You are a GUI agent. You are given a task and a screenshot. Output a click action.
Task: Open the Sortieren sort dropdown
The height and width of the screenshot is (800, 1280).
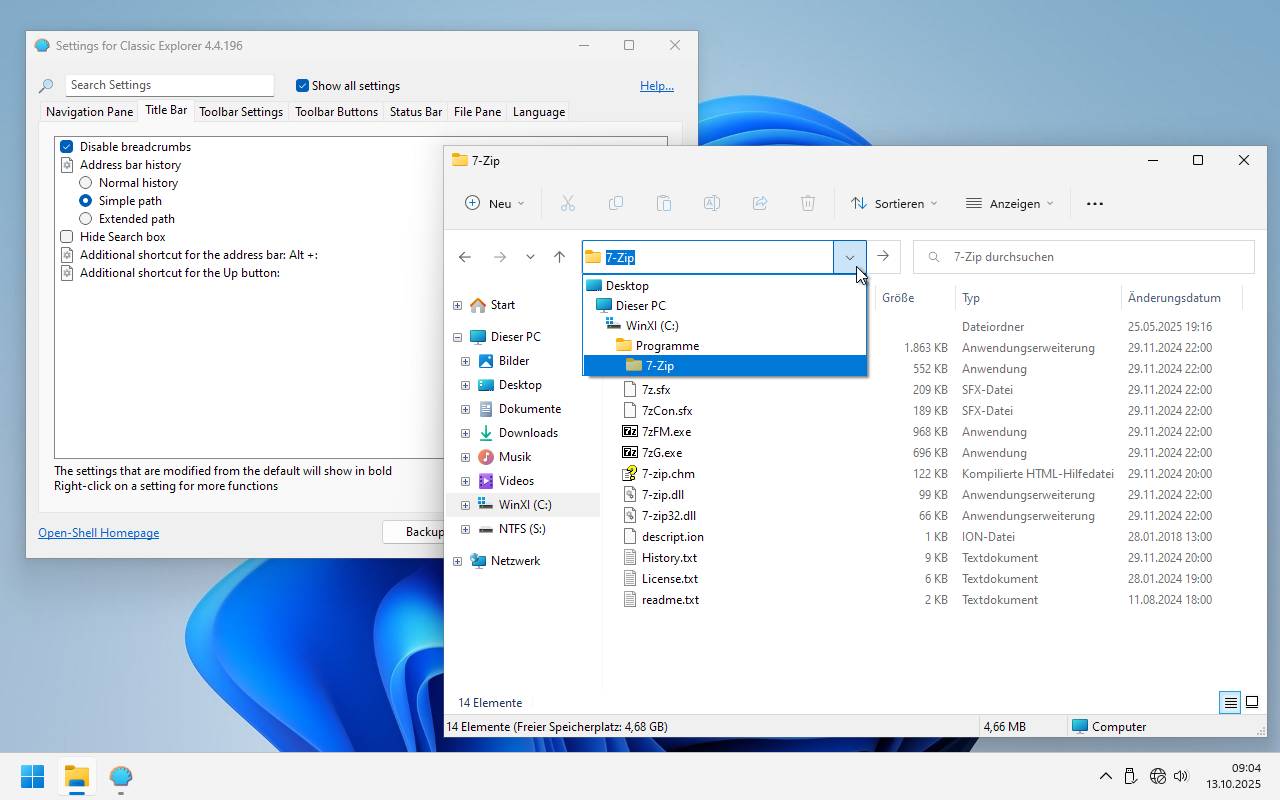click(x=895, y=203)
